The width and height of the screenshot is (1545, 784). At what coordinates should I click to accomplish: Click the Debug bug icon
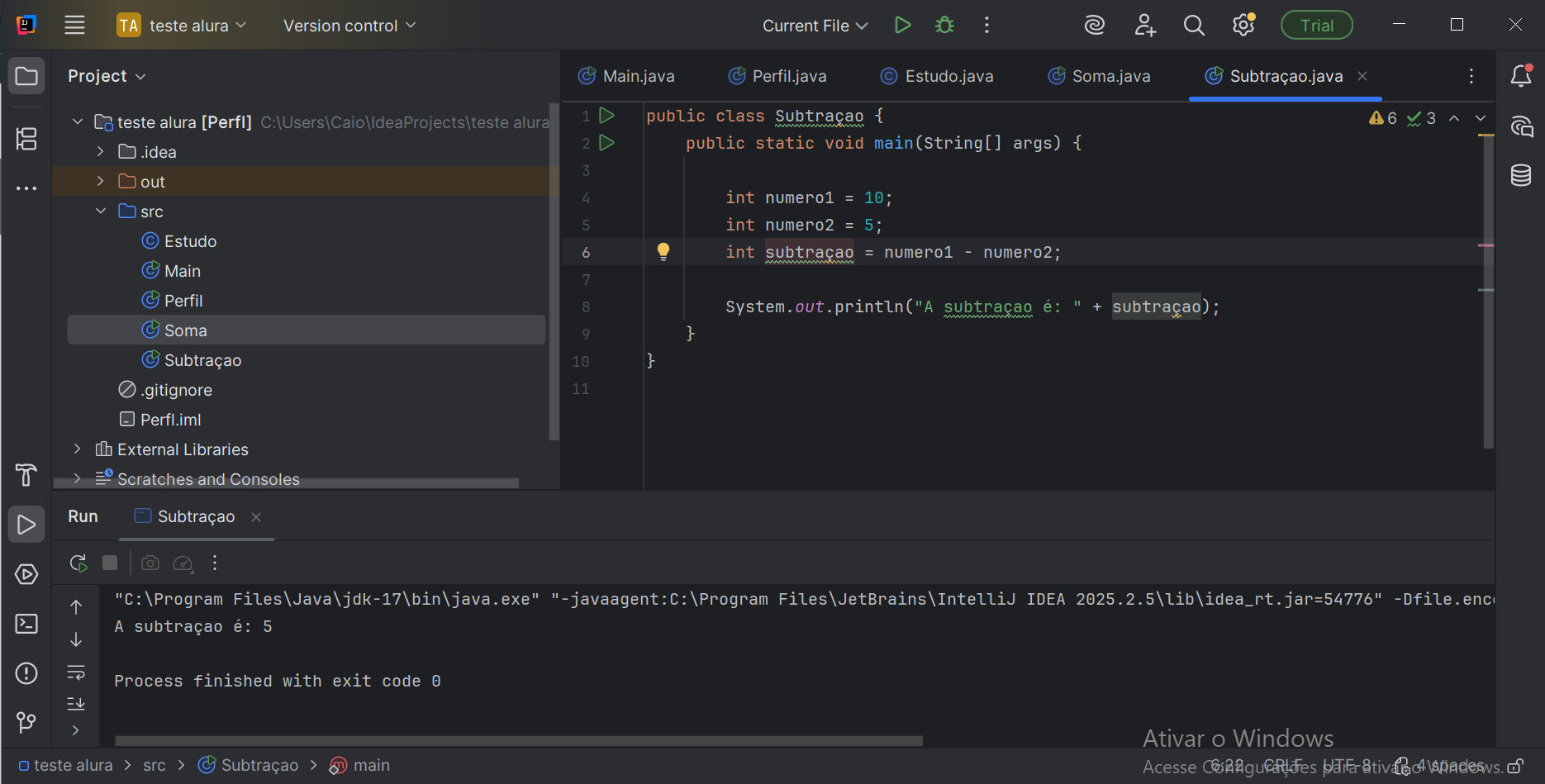(x=944, y=26)
